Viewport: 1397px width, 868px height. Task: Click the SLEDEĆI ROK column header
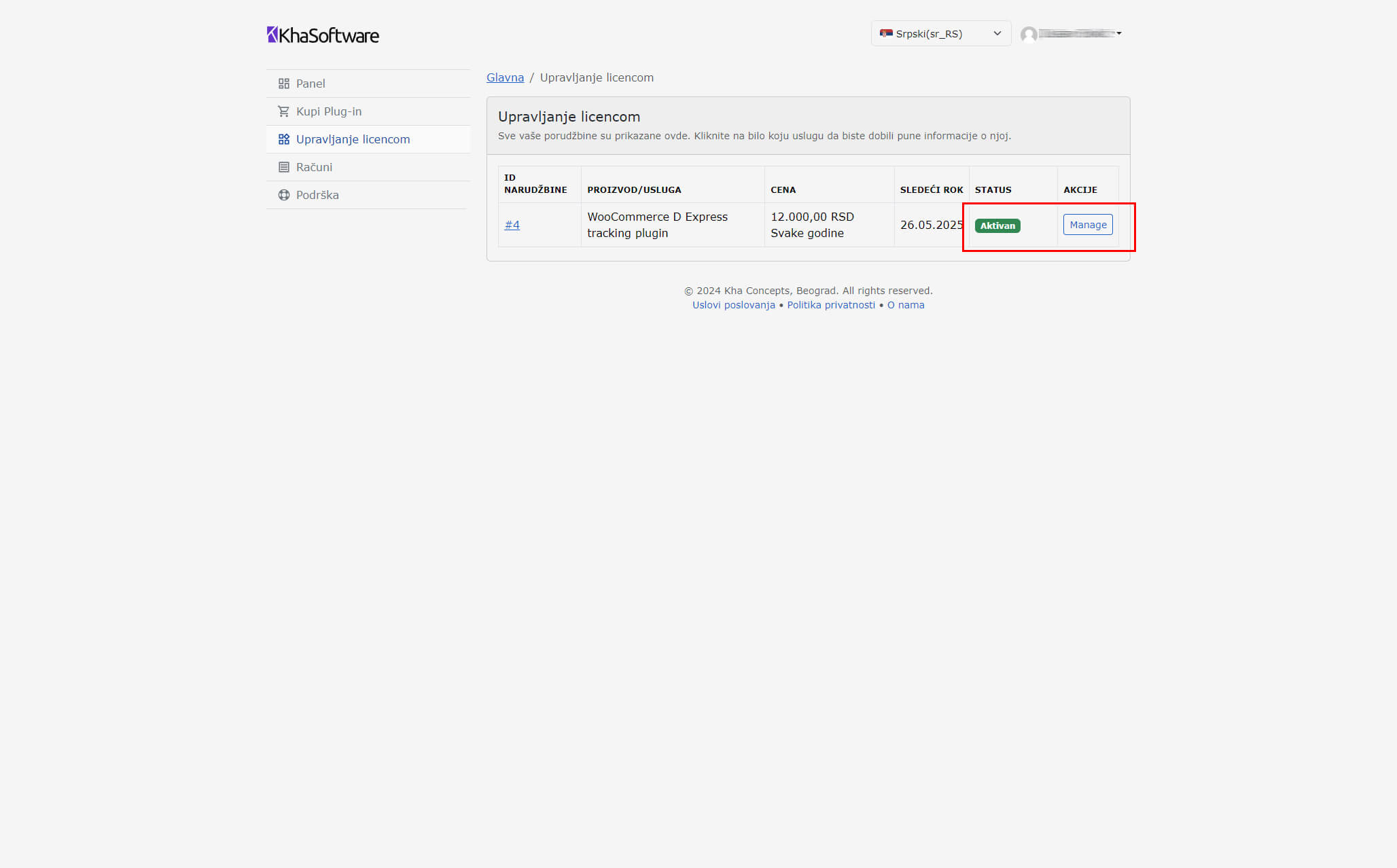point(932,184)
